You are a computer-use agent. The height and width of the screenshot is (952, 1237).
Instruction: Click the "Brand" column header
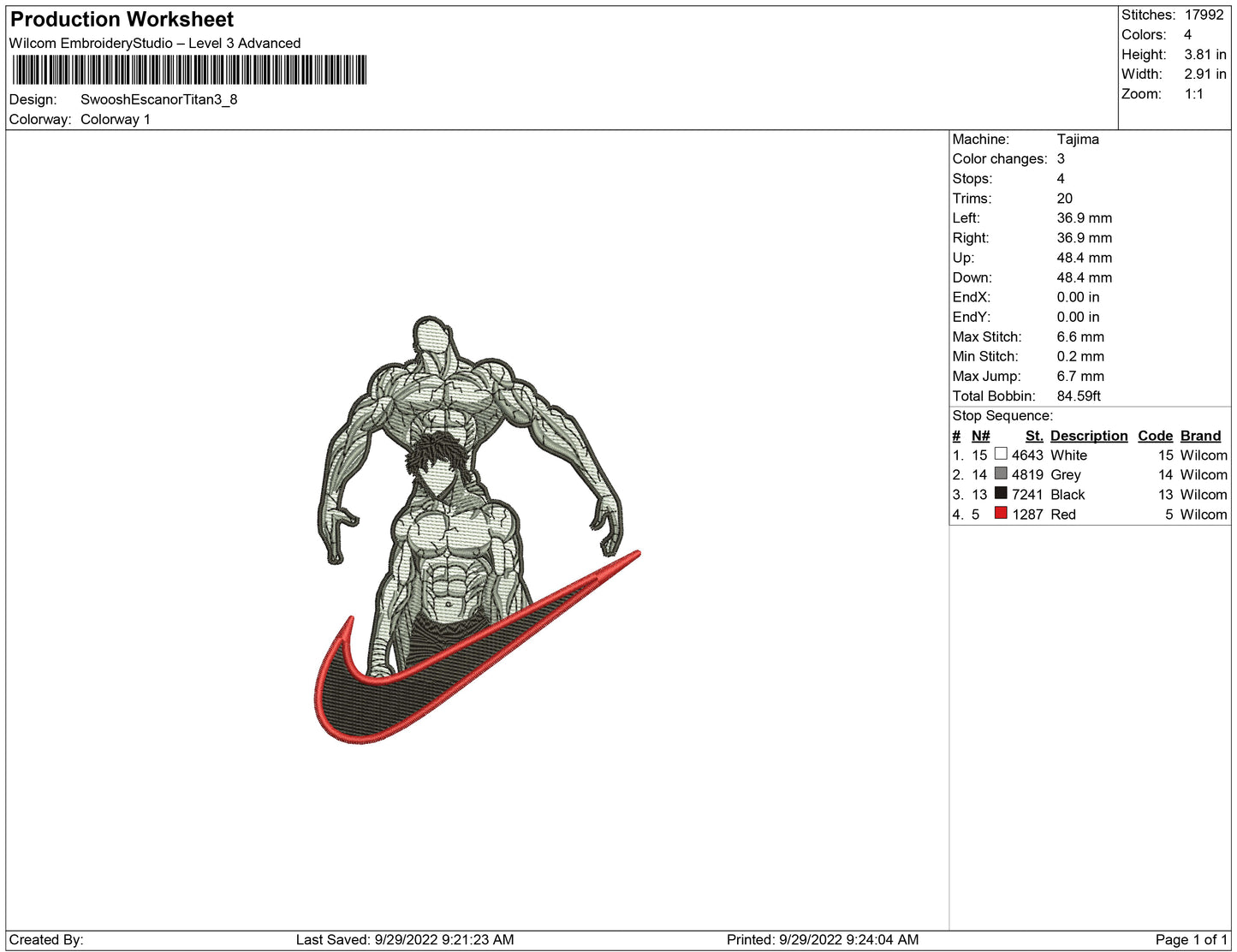point(1201,436)
